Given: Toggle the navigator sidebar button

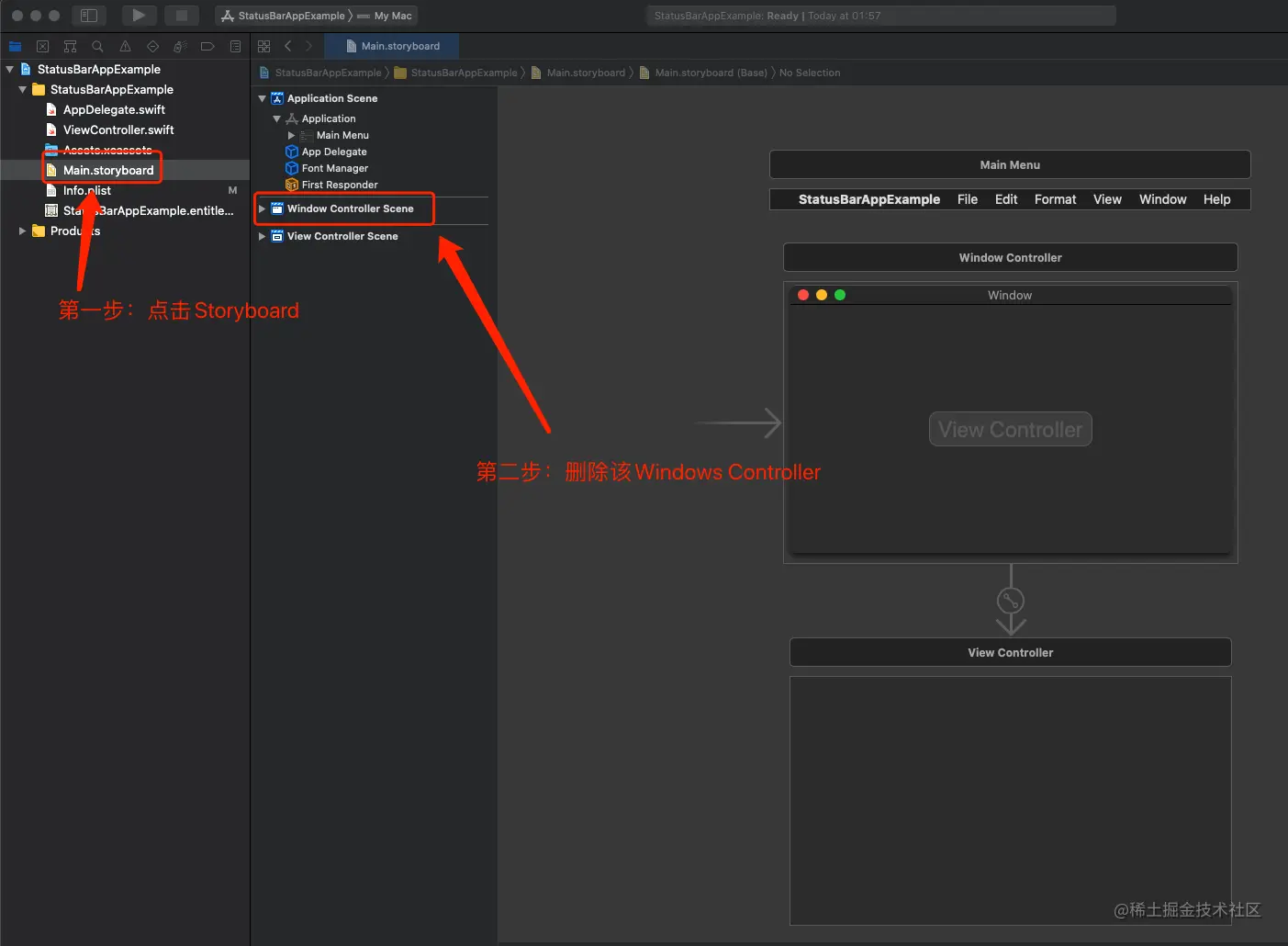Looking at the screenshot, I should coord(89,16).
